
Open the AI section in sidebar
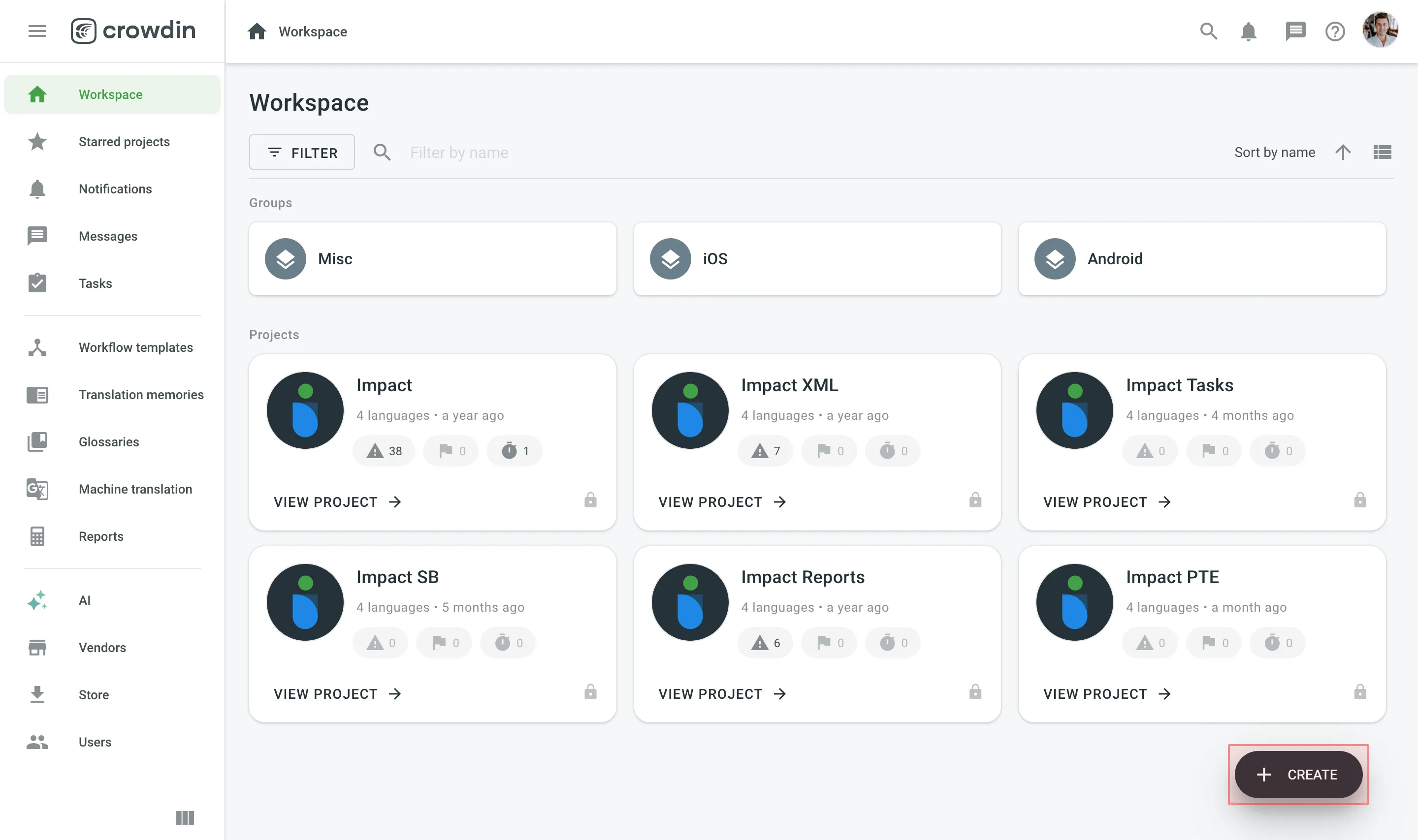pos(84,600)
